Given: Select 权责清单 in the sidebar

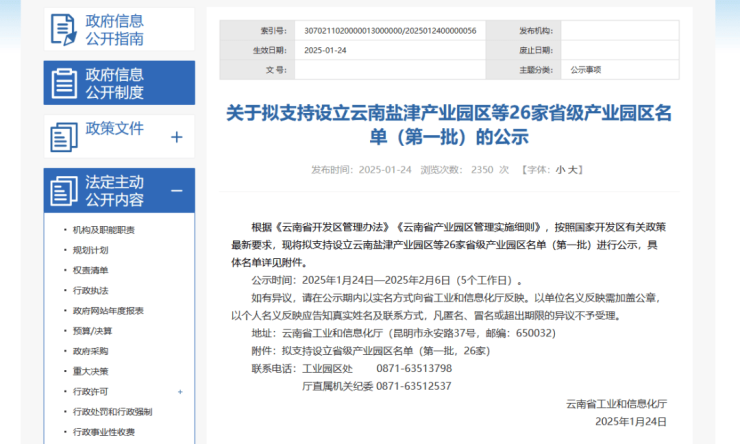Looking at the screenshot, I should click(90, 270).
